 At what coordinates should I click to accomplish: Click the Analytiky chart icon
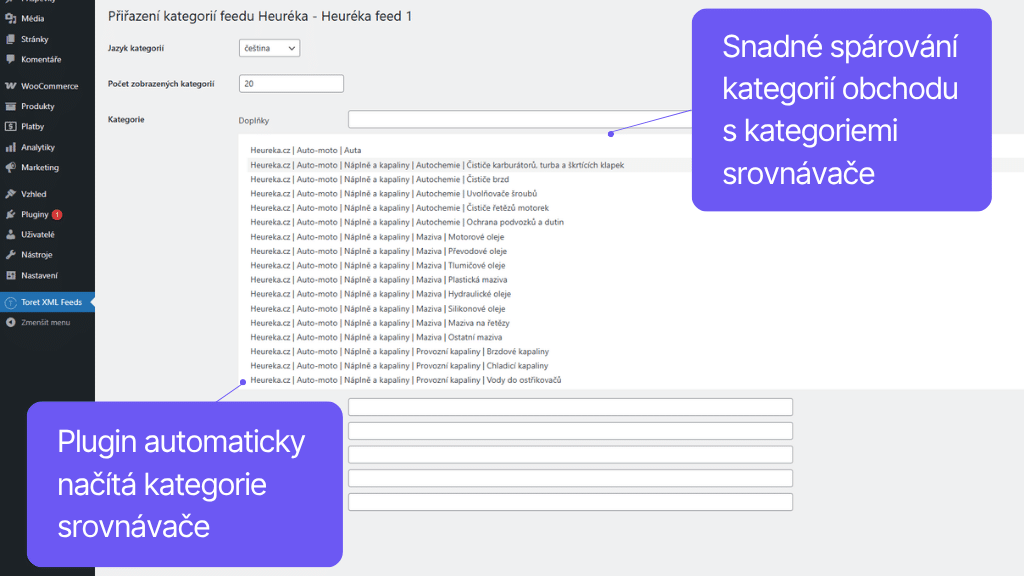tap(10, 147)
